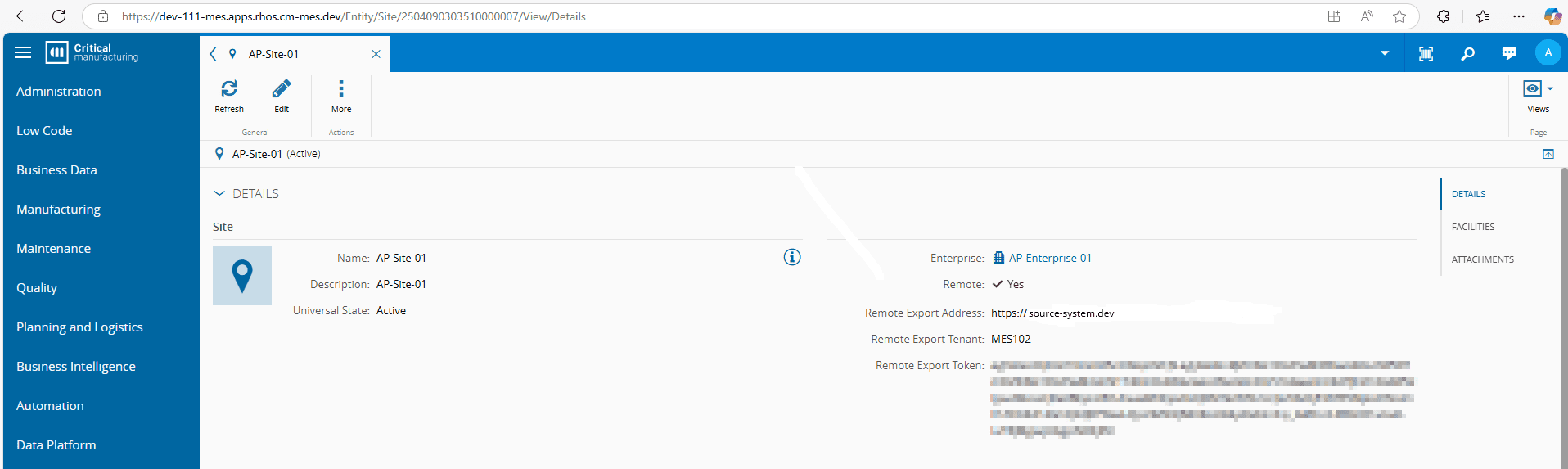The width and height of the screenshot is (1568, 469).
Task: Click the site location thumbnail
Action: (x=242, y=276)
